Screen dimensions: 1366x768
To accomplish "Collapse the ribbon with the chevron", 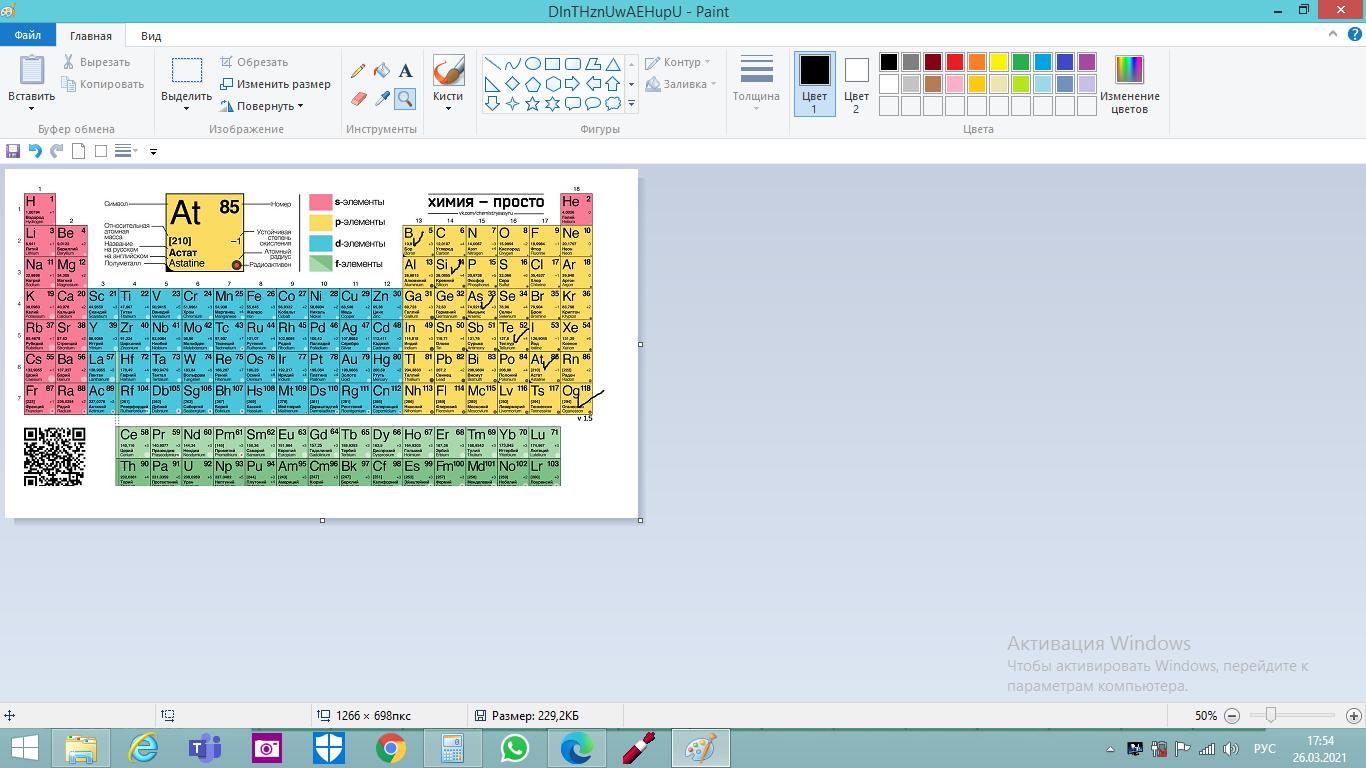I will pyautogui.click(x=1332, y=34).
